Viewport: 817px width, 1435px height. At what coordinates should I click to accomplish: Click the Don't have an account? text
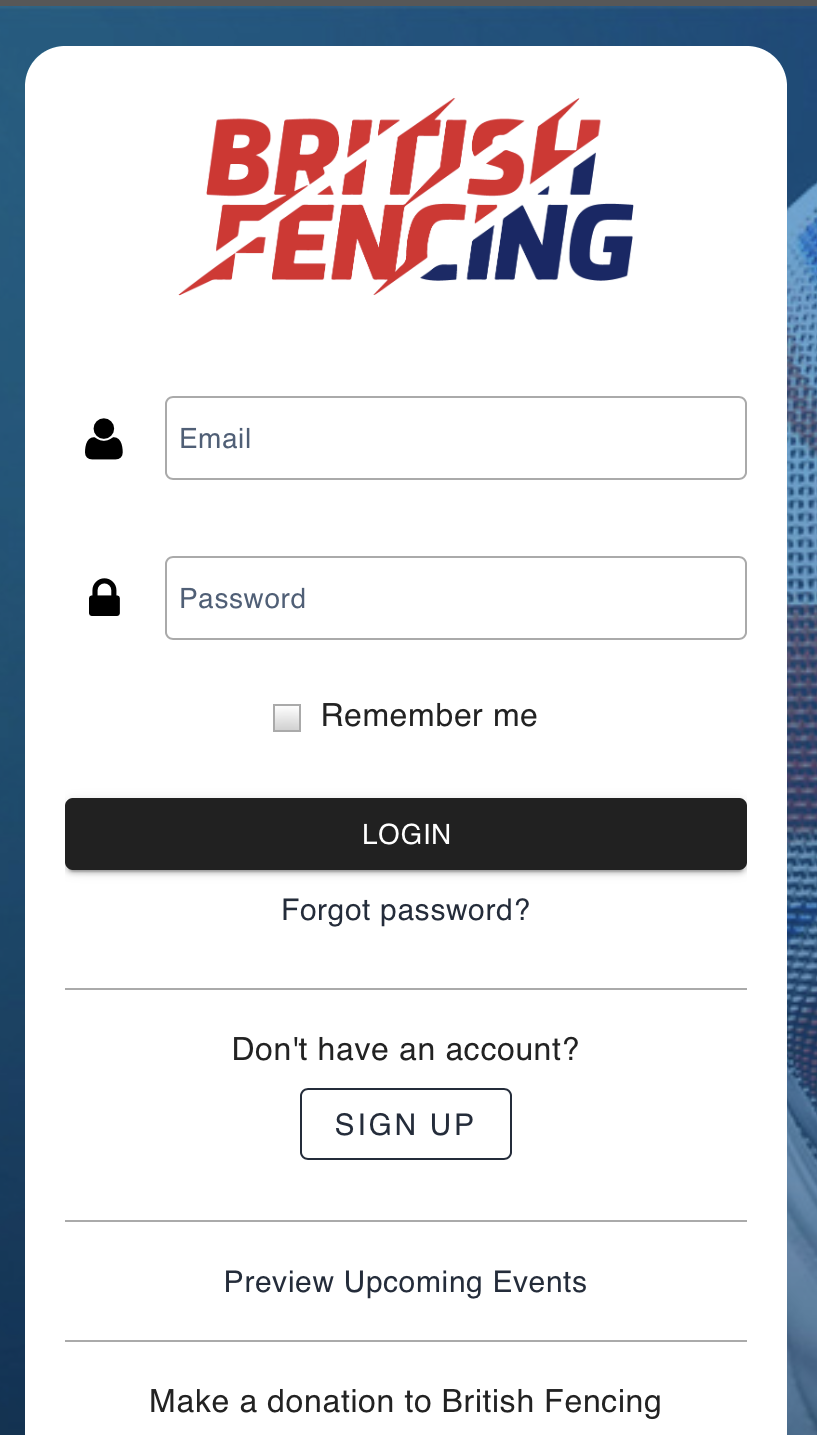click(x=406, y=1049)
